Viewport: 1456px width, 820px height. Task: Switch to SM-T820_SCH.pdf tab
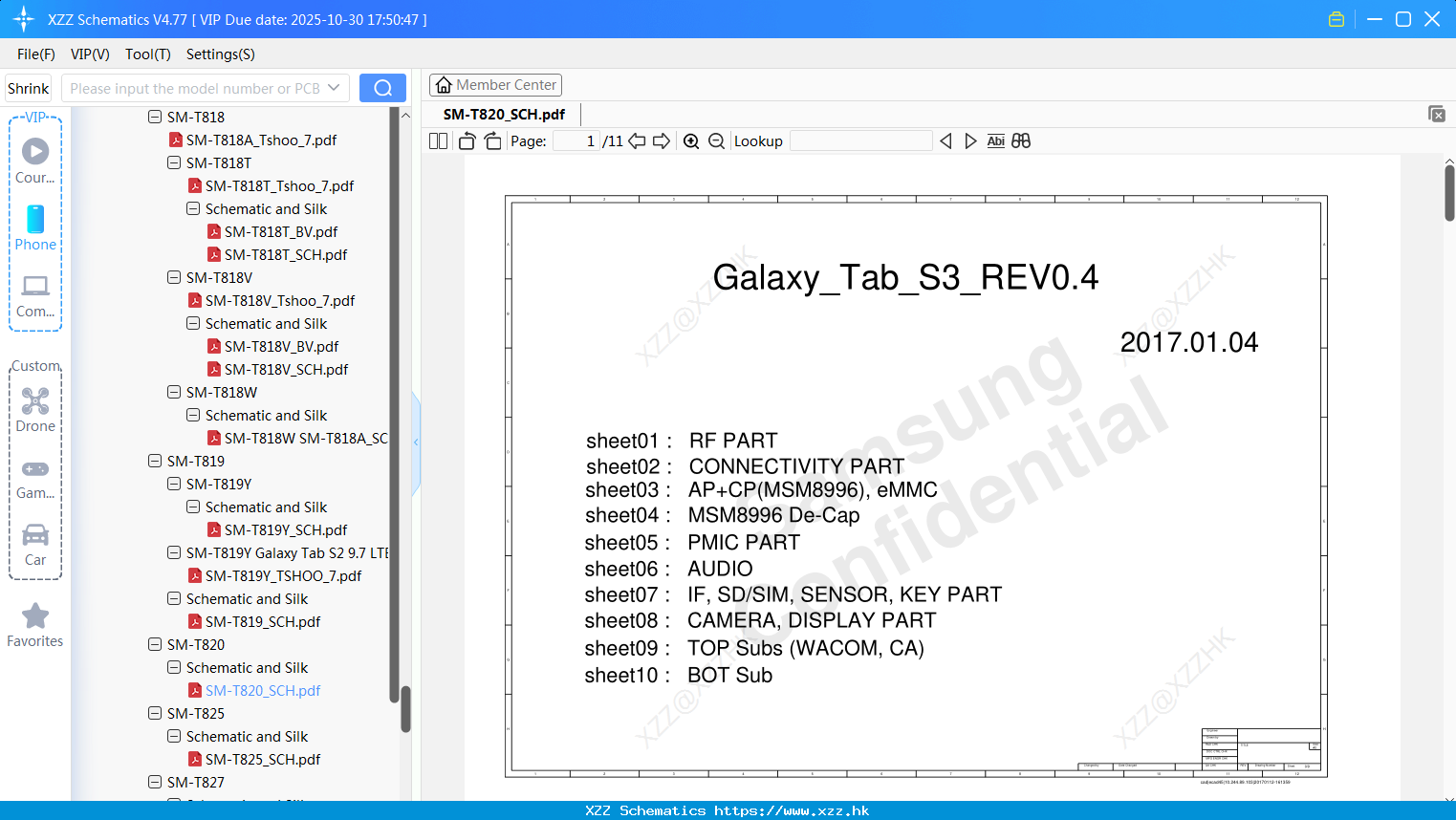(504, 114)
